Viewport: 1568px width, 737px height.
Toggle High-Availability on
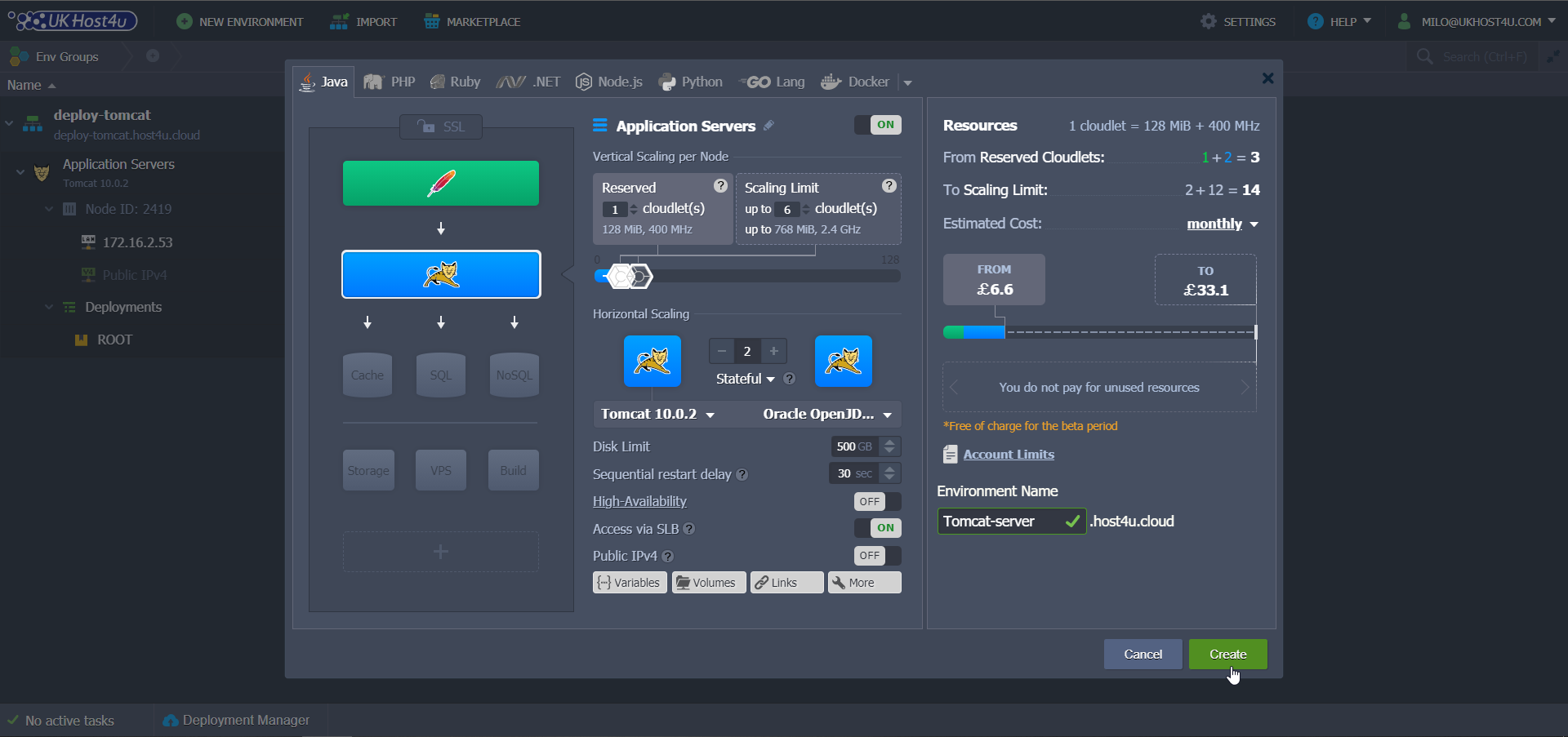click(875, 501)
